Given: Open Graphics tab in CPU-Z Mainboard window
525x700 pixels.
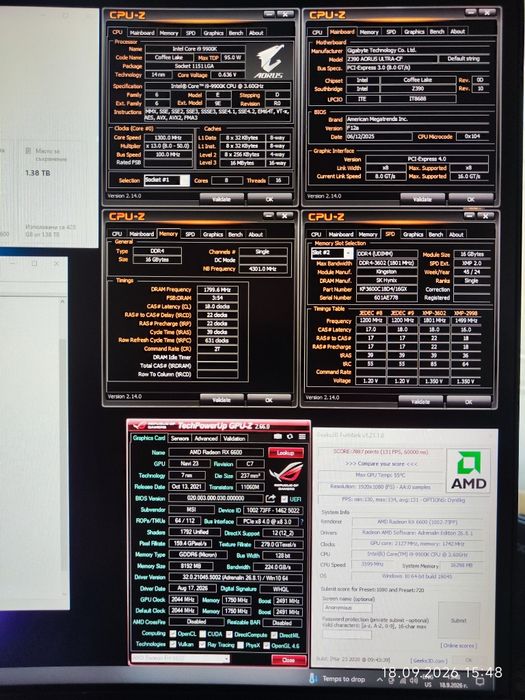Looking at the screenshot, I should (414, 32).
